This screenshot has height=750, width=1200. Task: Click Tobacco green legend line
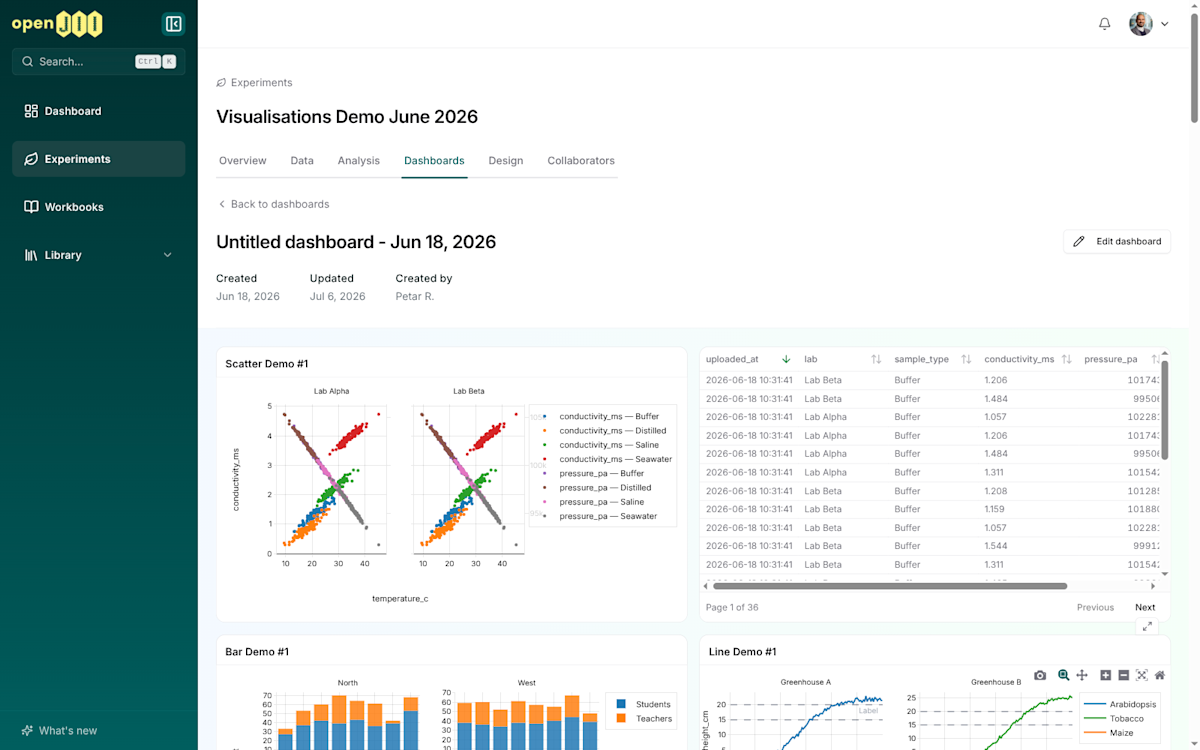point(1094,719)
